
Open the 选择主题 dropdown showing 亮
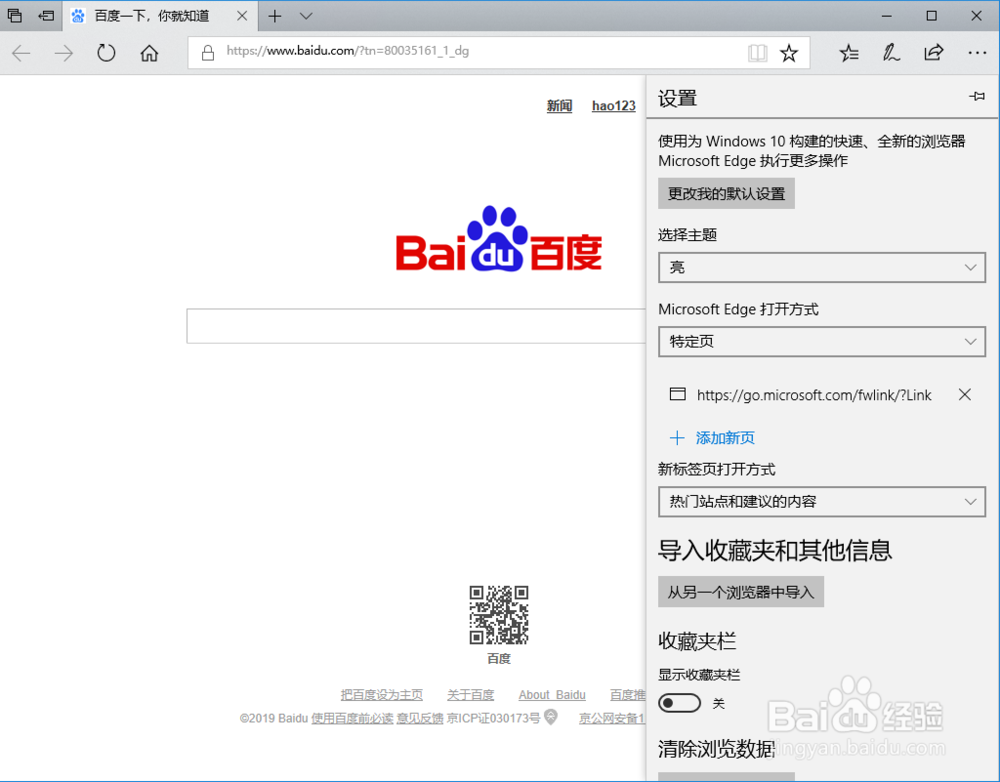point(821,267)
